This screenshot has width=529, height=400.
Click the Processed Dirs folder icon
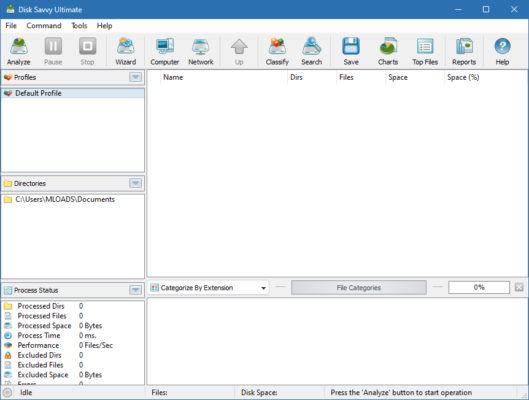8,306
